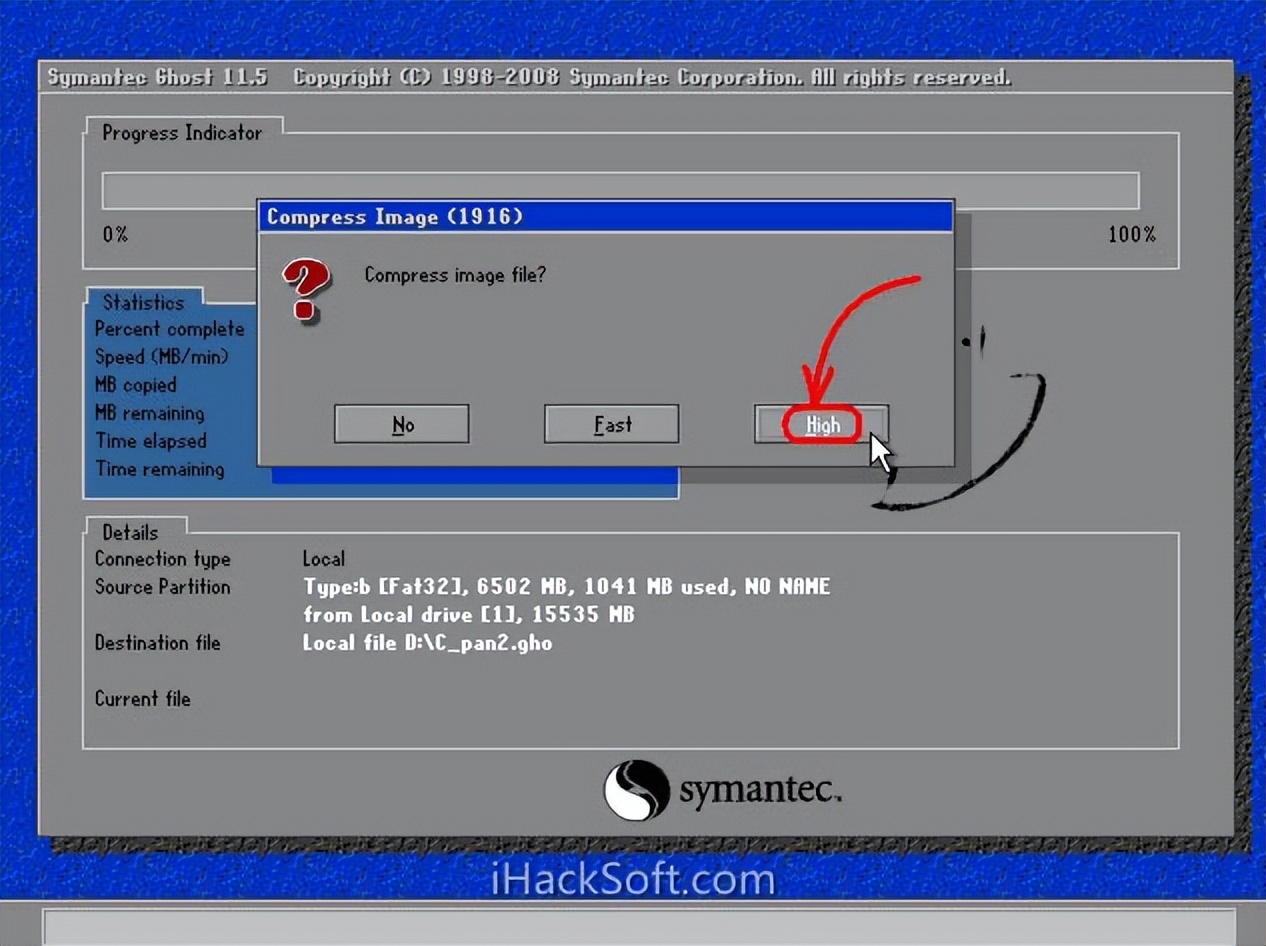Click the red question mark icon
Viewport: 1266px width, 946px height.
tap(305, 289)
